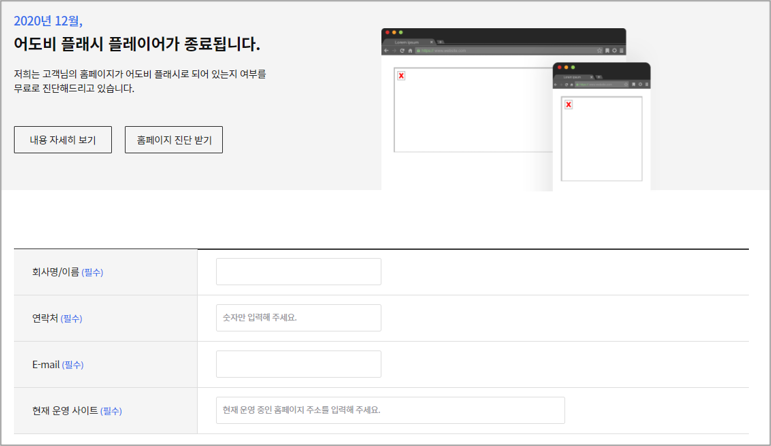Click the small browser window illustration

point(601,126)
